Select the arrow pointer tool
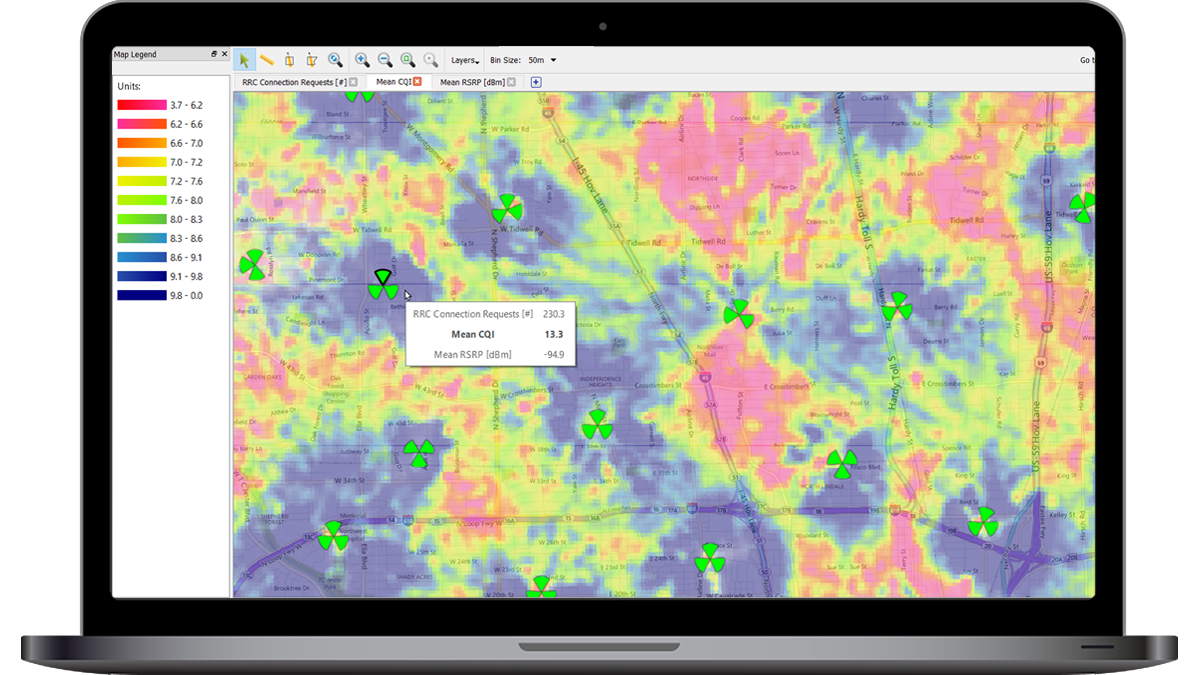This screenshot has width=1200, height=675. click(245, 60)
